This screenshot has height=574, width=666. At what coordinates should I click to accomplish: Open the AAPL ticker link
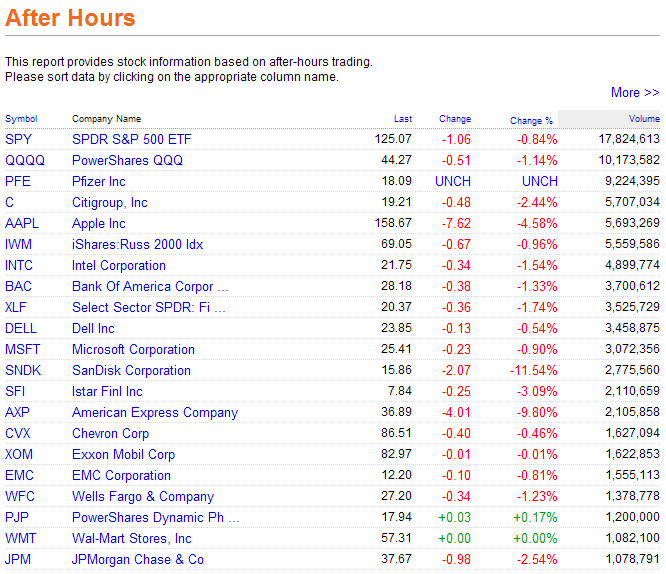(23, 223)
